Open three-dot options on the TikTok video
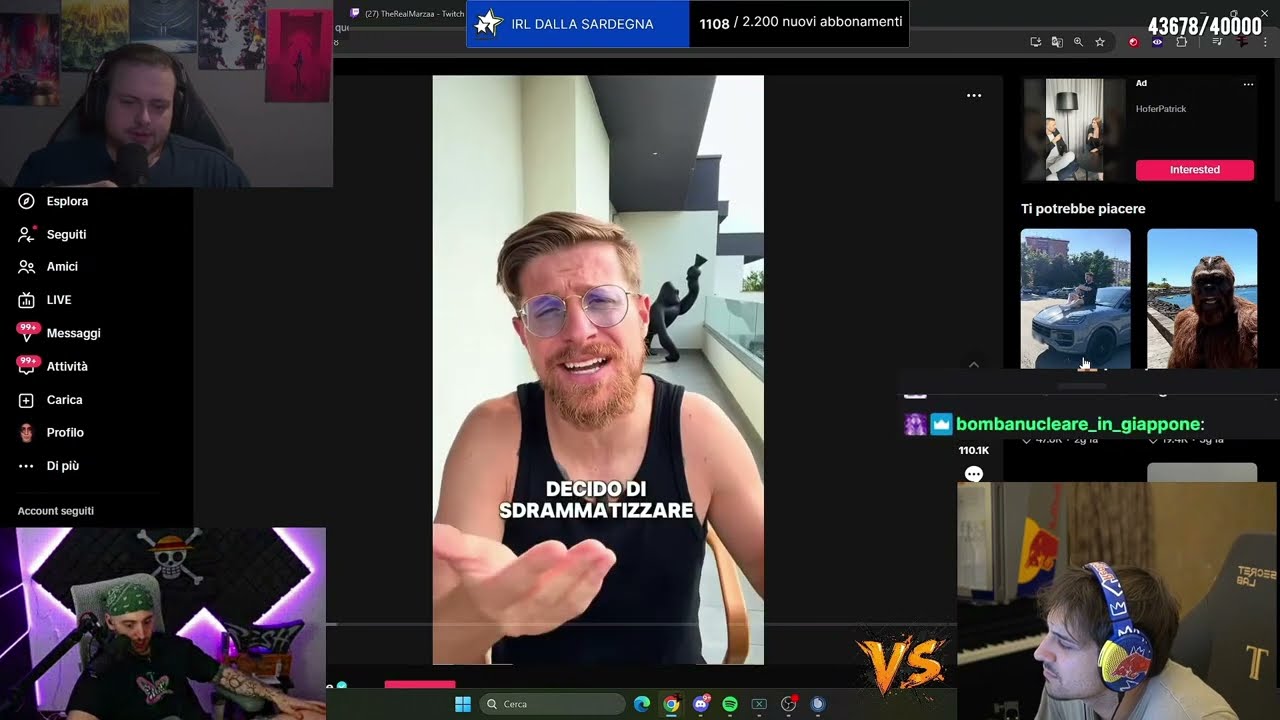The width and height of the screenshot is (1280, 720). coord(974,96)
